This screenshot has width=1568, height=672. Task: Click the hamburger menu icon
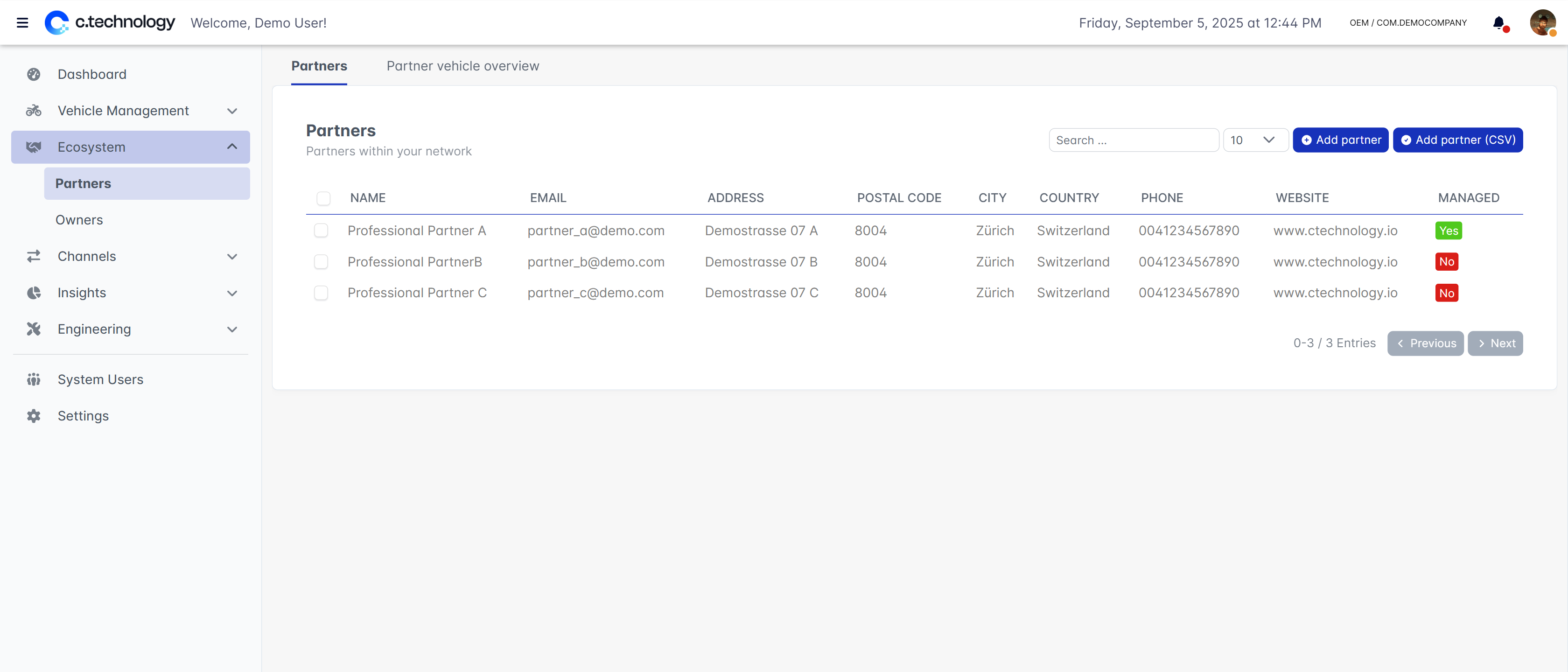[22, 23]
